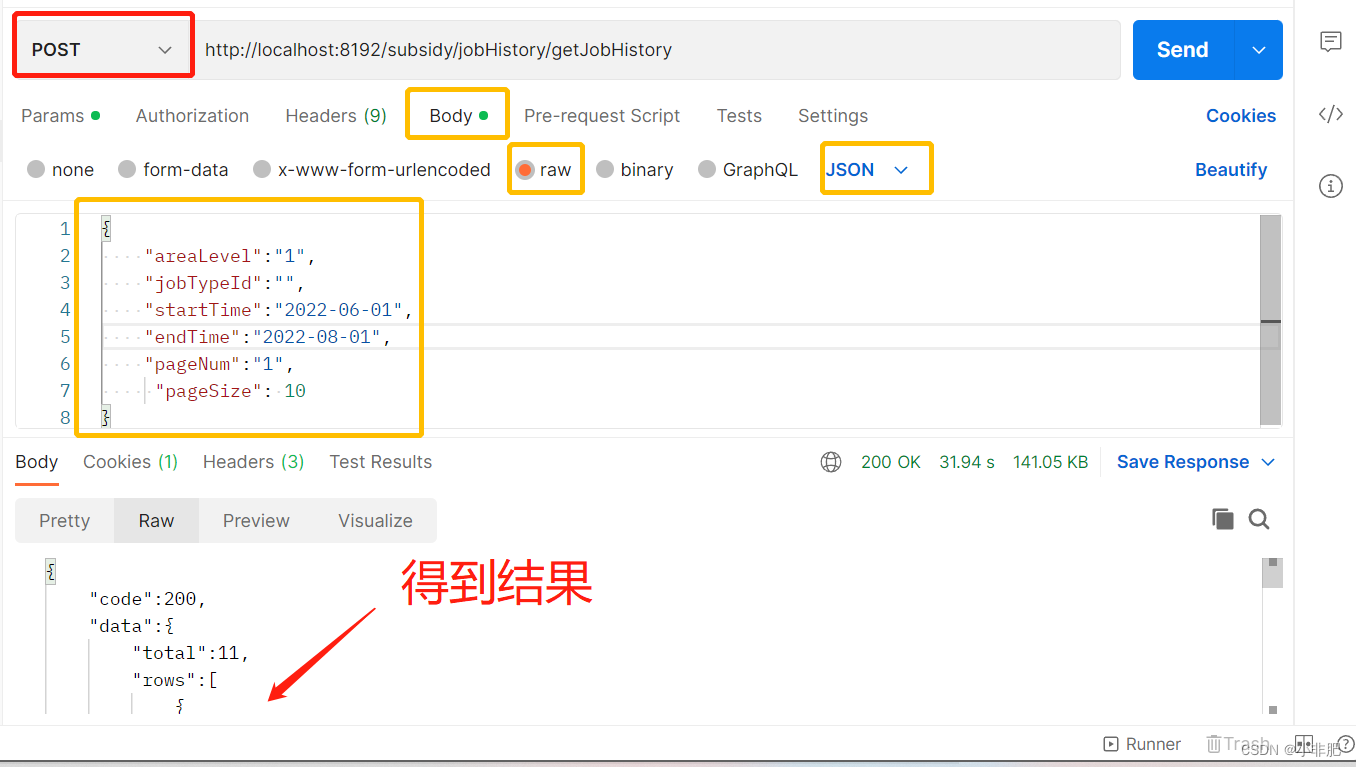The image size is (1356, 767).
Task: Open the request Body tab
Action: 458,116
